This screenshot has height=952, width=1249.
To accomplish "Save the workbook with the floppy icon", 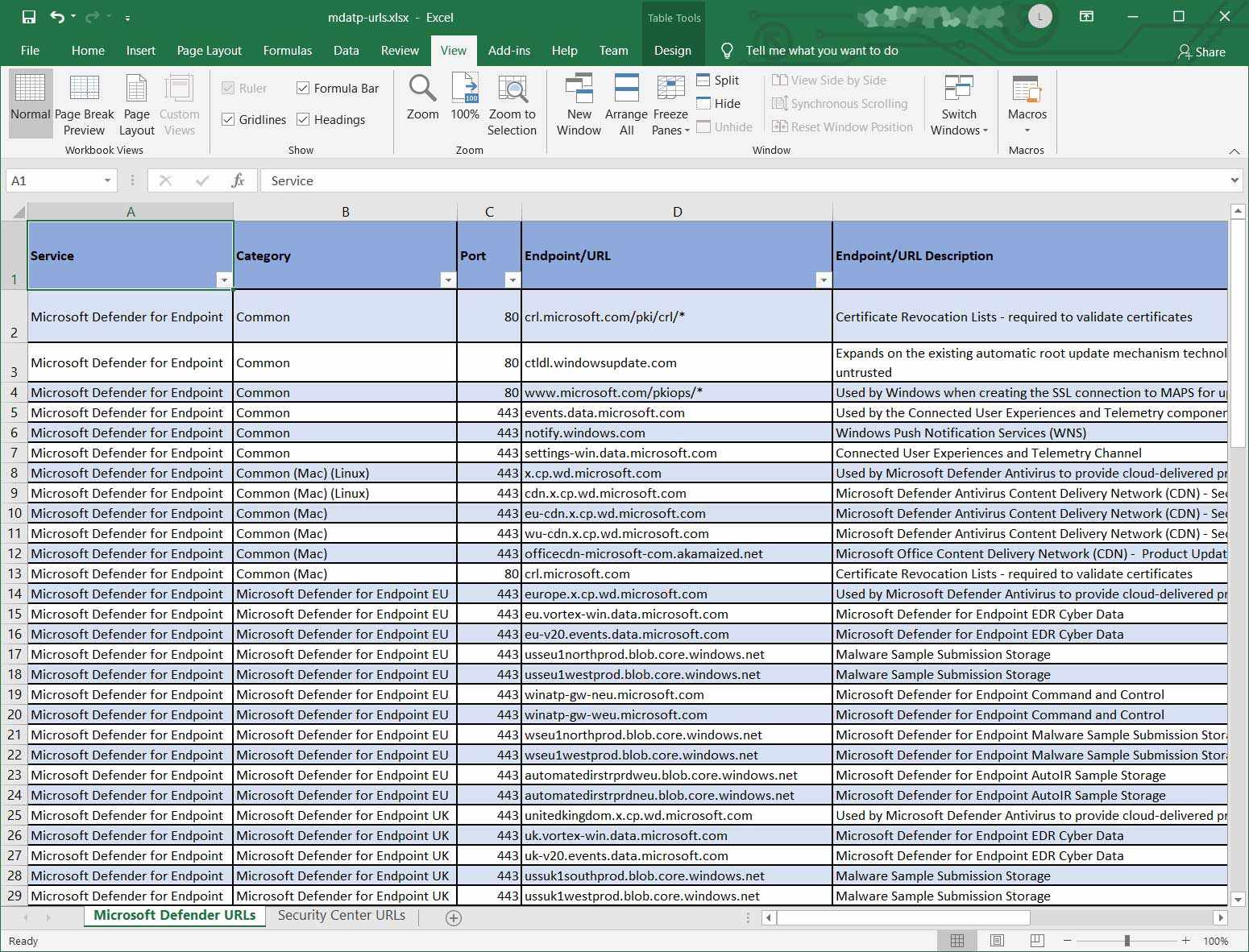I will tap(29, 17).
